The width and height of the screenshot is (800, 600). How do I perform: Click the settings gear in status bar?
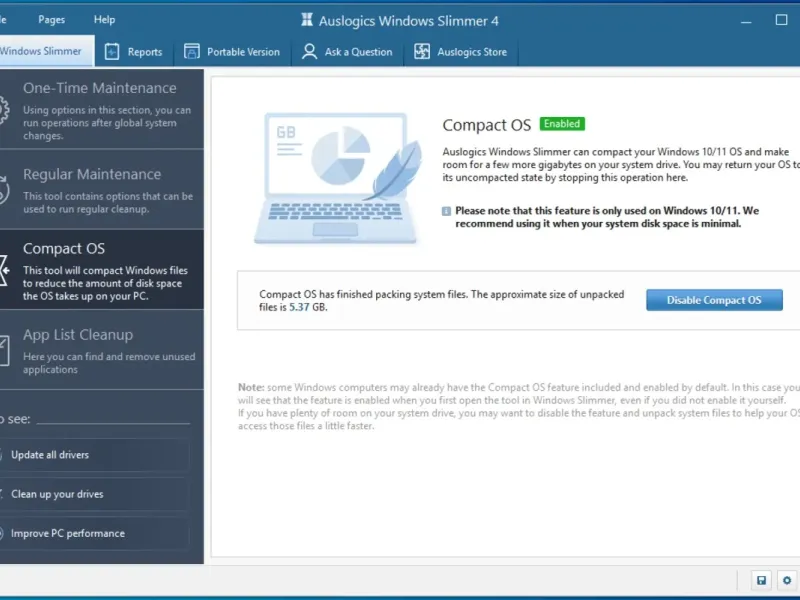coord(787,580)
